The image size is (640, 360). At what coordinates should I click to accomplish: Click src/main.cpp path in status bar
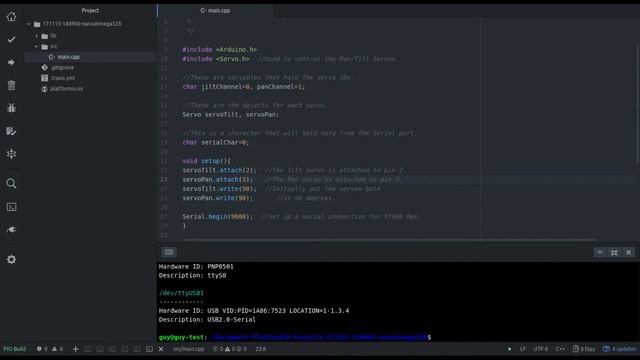tap(189, 349)
